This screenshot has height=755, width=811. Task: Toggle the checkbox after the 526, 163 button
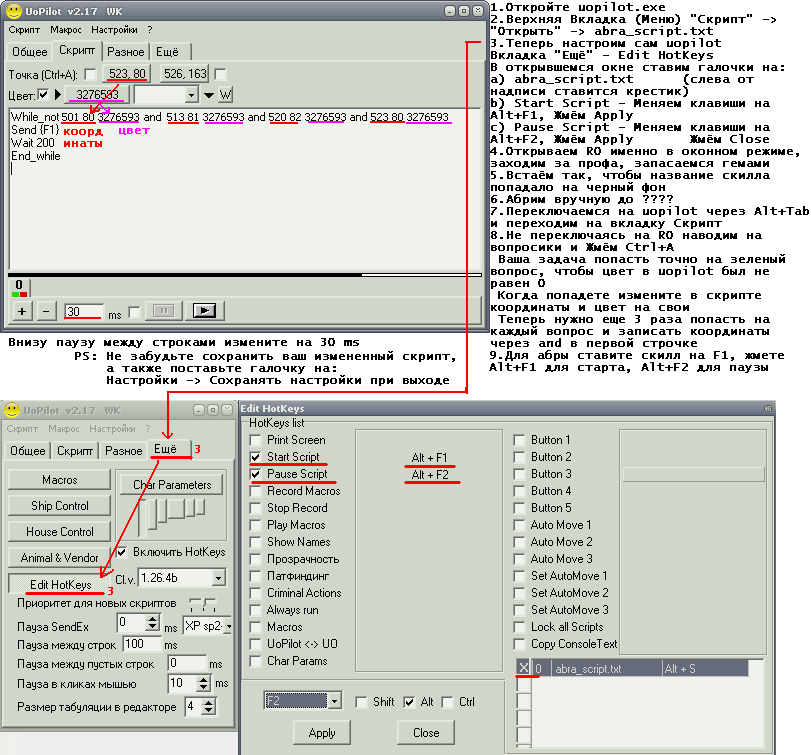[220, 74]
